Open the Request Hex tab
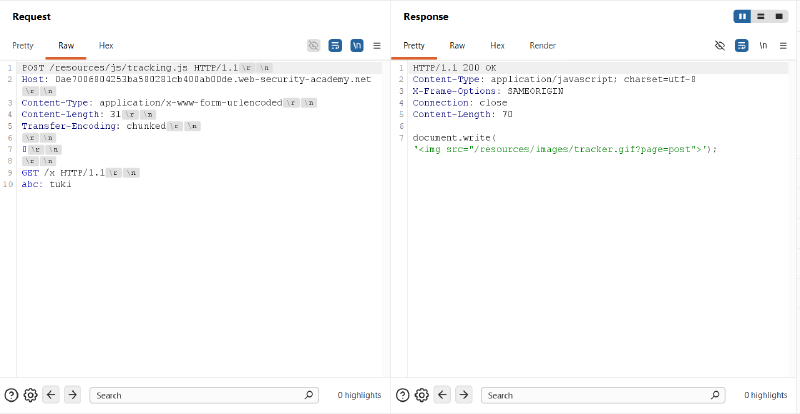 [x=106, y=45]
